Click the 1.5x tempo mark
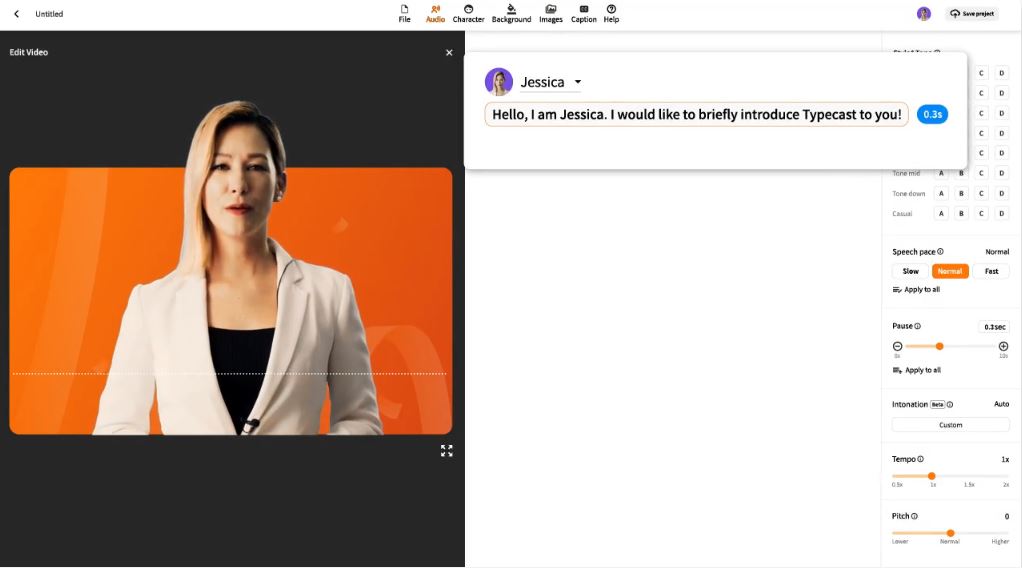The width and height of the screenshot is (1022, 568). (969, 485)
